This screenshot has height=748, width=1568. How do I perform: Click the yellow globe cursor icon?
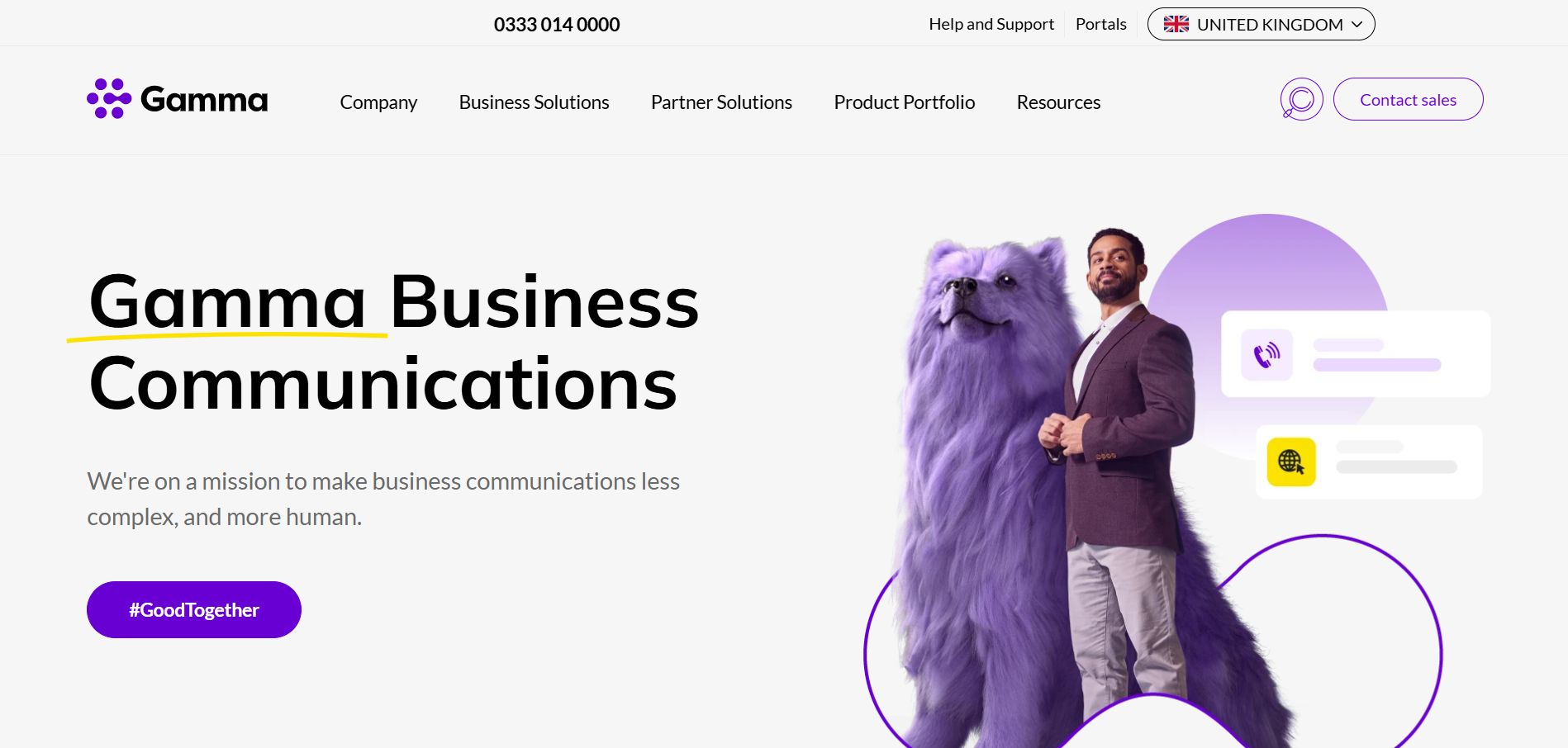(1291, 462)
